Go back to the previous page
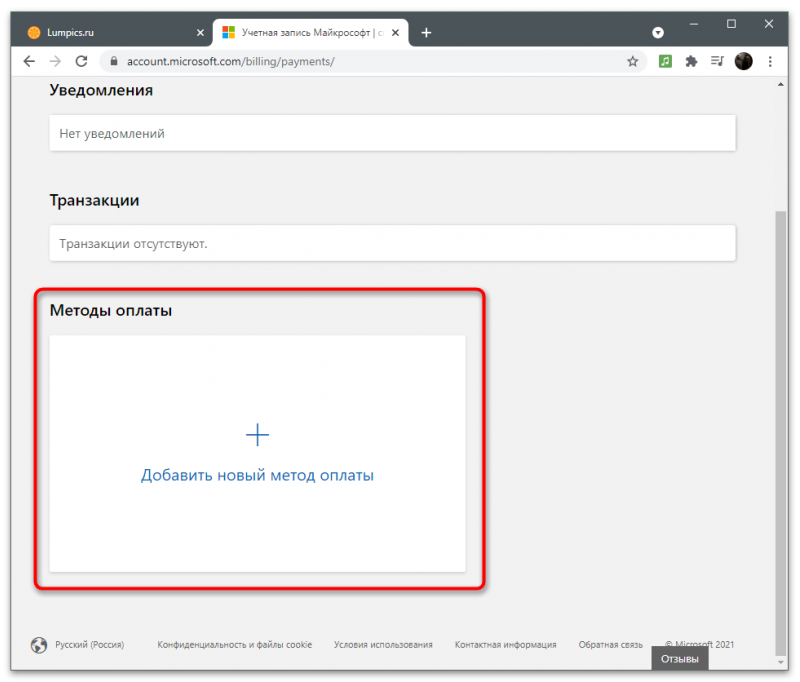The image size is (800, 682). click(x=29, y=62)
